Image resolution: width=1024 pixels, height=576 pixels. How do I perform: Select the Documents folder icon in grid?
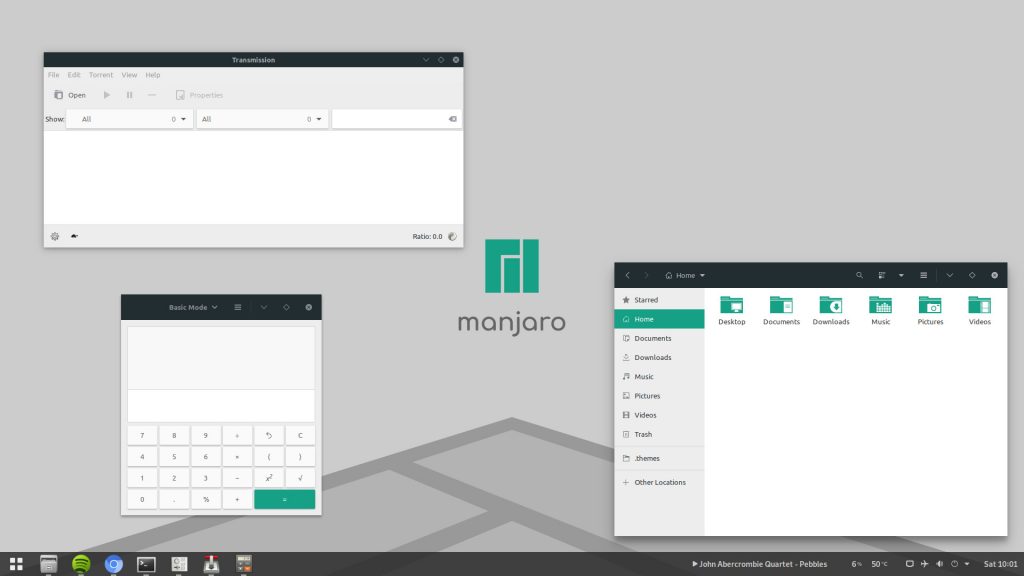tap(781, 310)
